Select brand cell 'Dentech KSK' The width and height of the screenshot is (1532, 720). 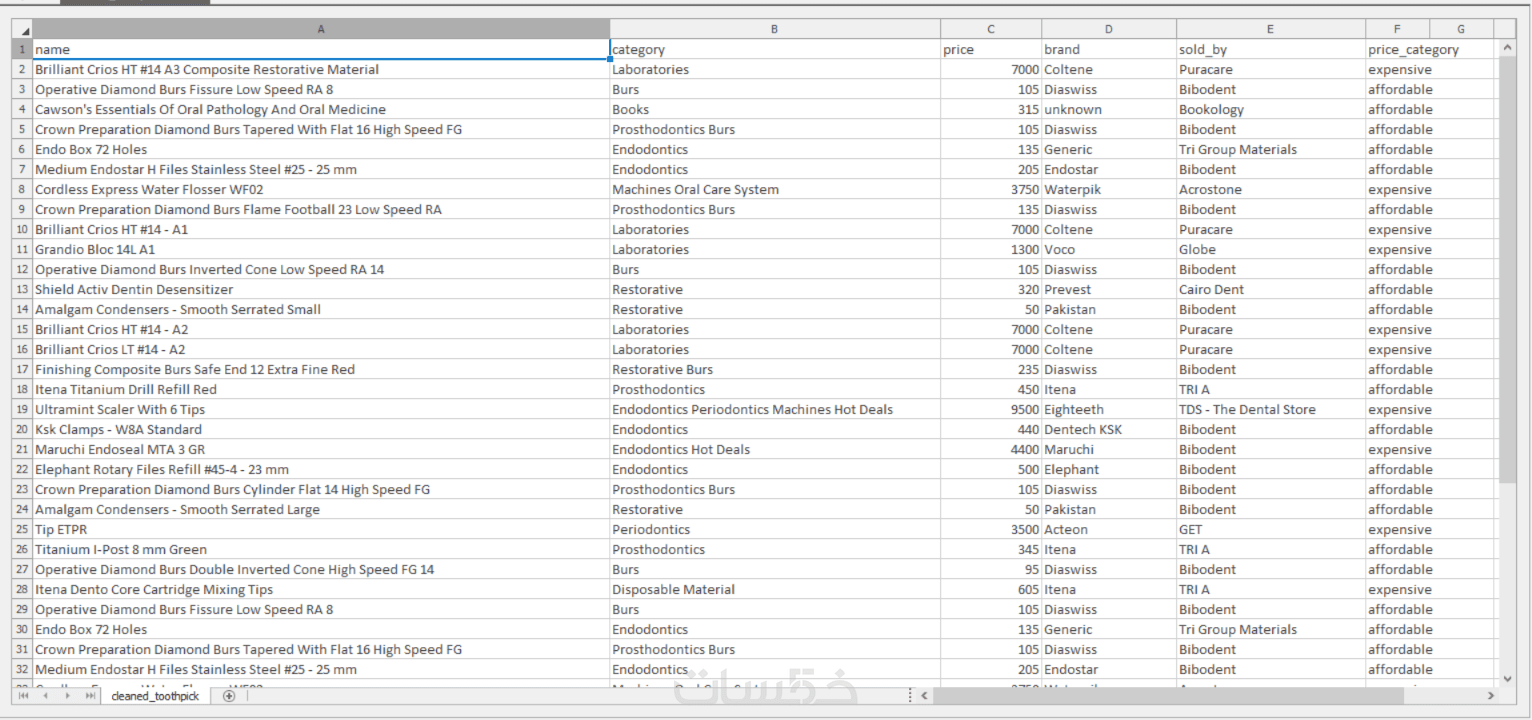[1109, 429]
